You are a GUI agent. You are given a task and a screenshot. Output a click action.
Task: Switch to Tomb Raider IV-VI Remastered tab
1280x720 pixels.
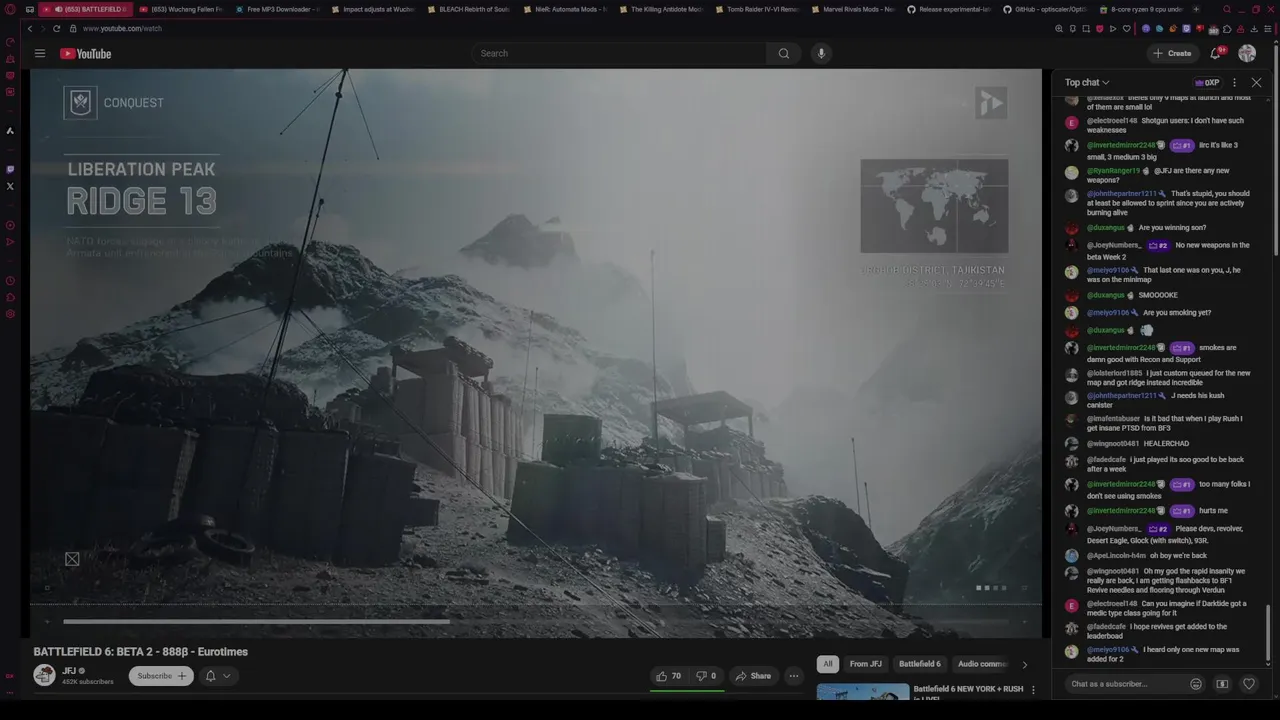[x=757, y=9]
